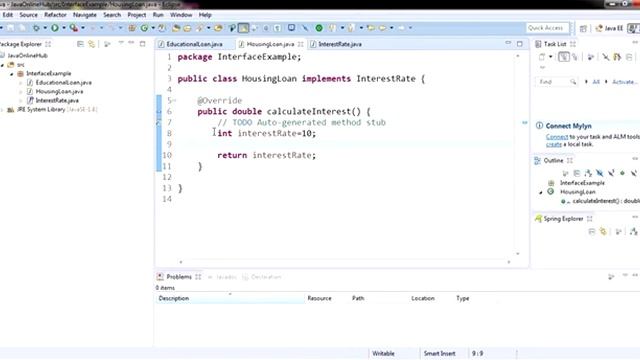Collapse the InterfaceExample package node
Image resolution: width=640 pixels, height=360 pixels.
(x=11, y=74)
